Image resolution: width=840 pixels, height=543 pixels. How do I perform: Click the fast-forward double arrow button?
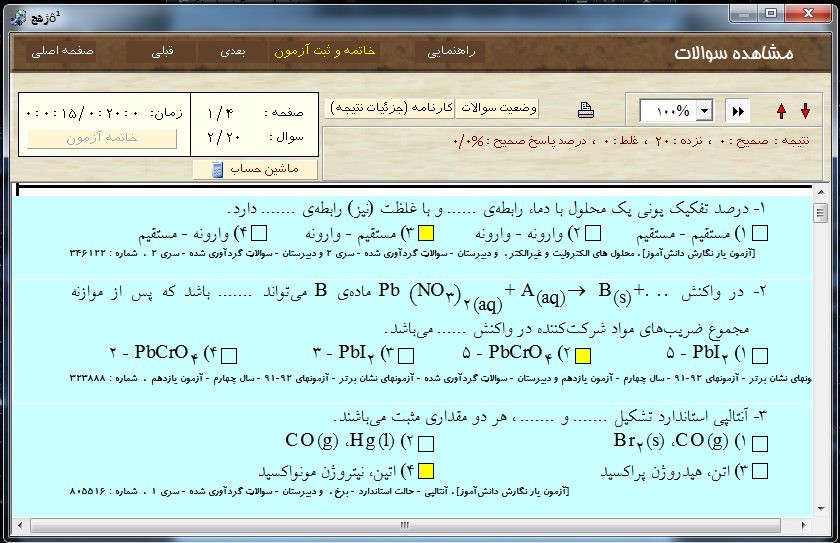(738, 111)
